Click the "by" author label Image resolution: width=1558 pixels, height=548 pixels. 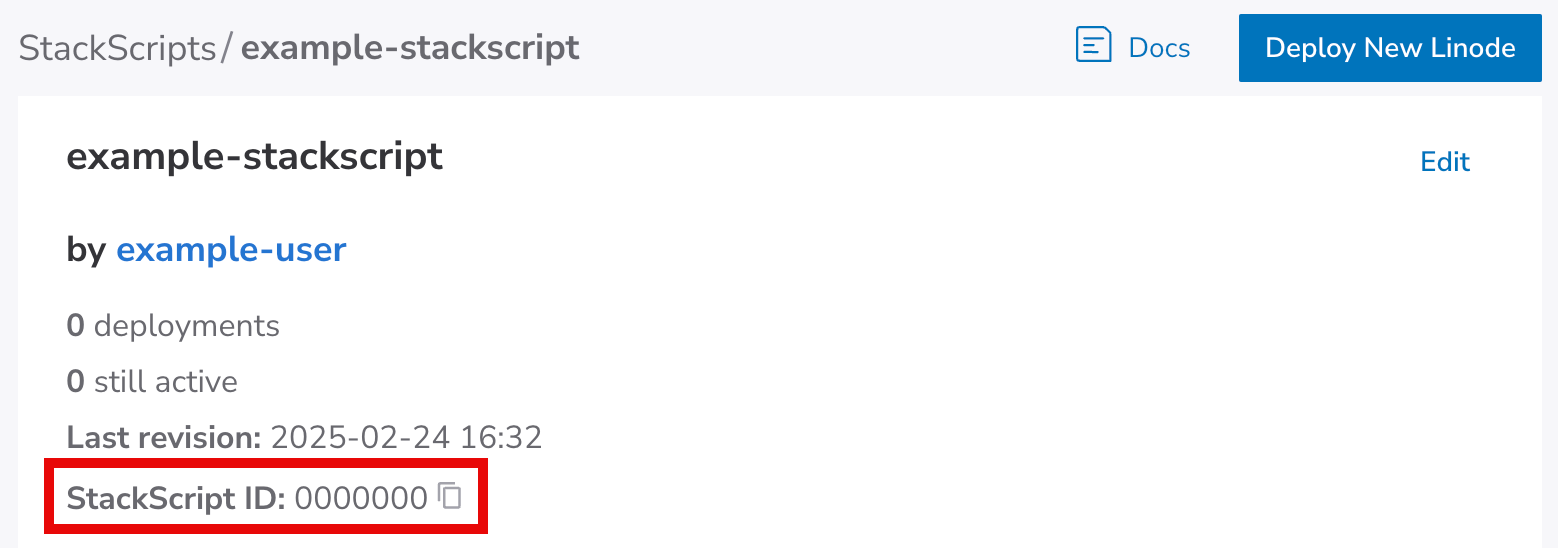click(86, 250)
